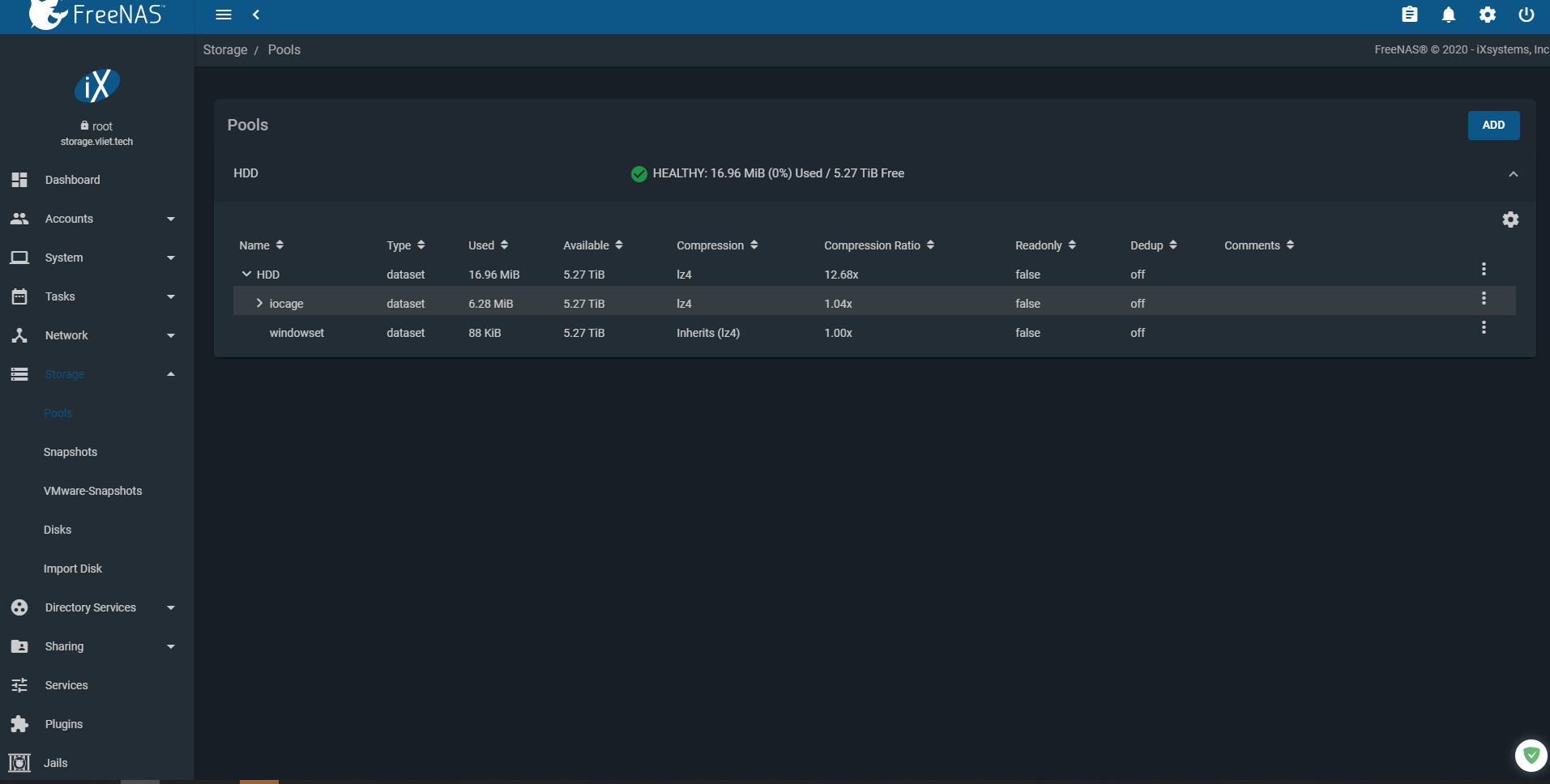Open actions menu for windowset dataset
The width and height of the screenshot is (1550, 784).
point(1484,327)
